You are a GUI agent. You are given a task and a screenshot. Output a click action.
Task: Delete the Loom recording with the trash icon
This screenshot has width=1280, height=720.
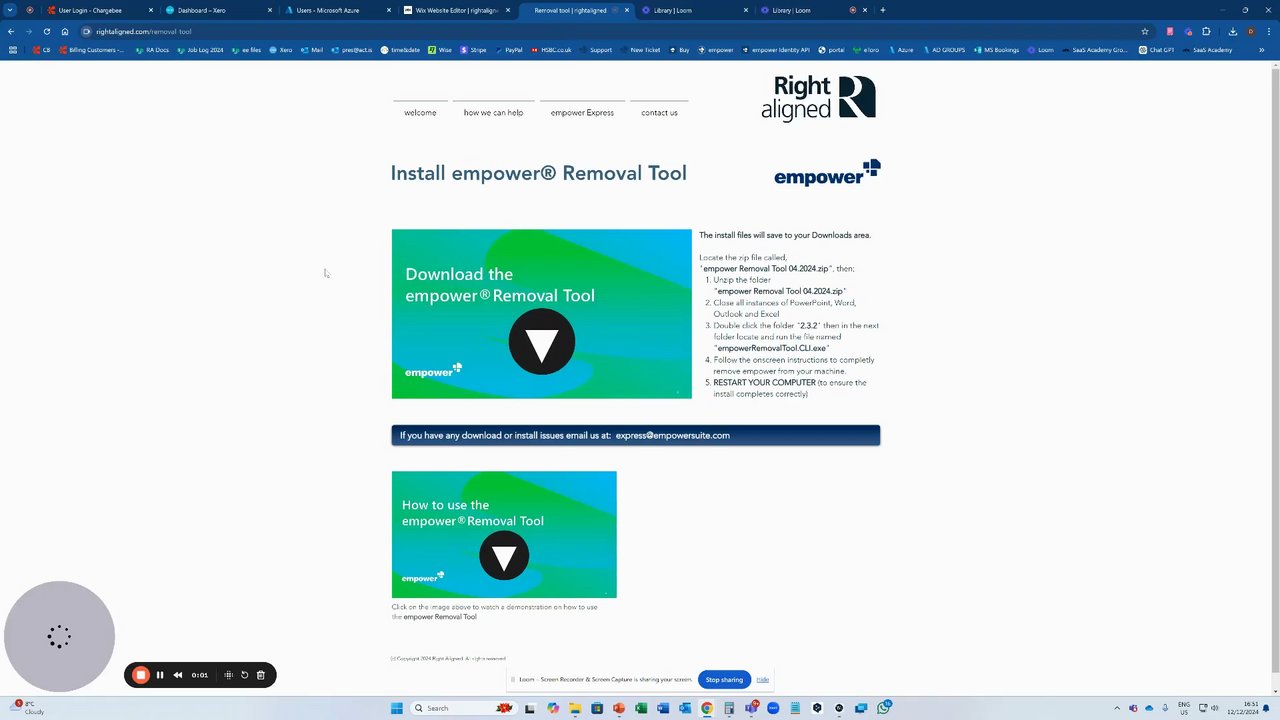point(261,675)
